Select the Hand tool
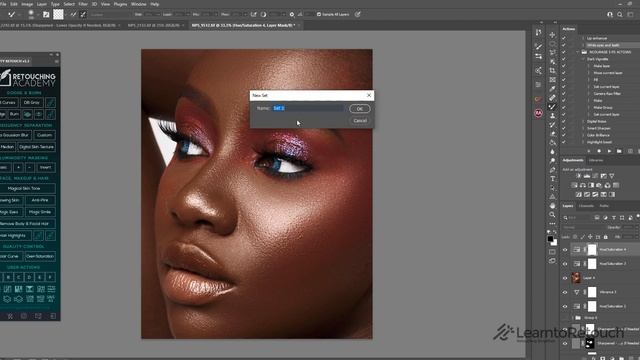The height and width of the screenshot is (360, 640). [552, 206]
